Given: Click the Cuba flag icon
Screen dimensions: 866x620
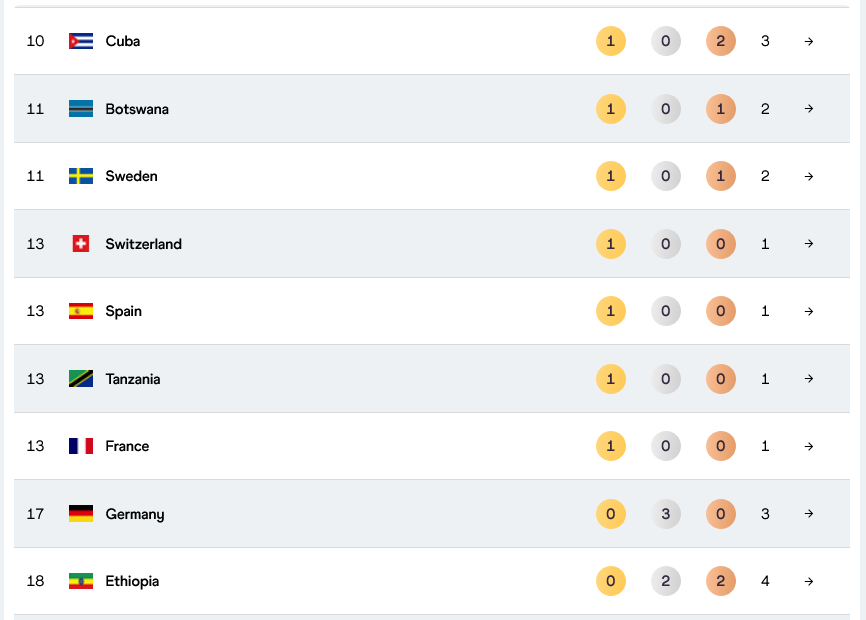Looking at the screenshot, I should pos(81,41).
